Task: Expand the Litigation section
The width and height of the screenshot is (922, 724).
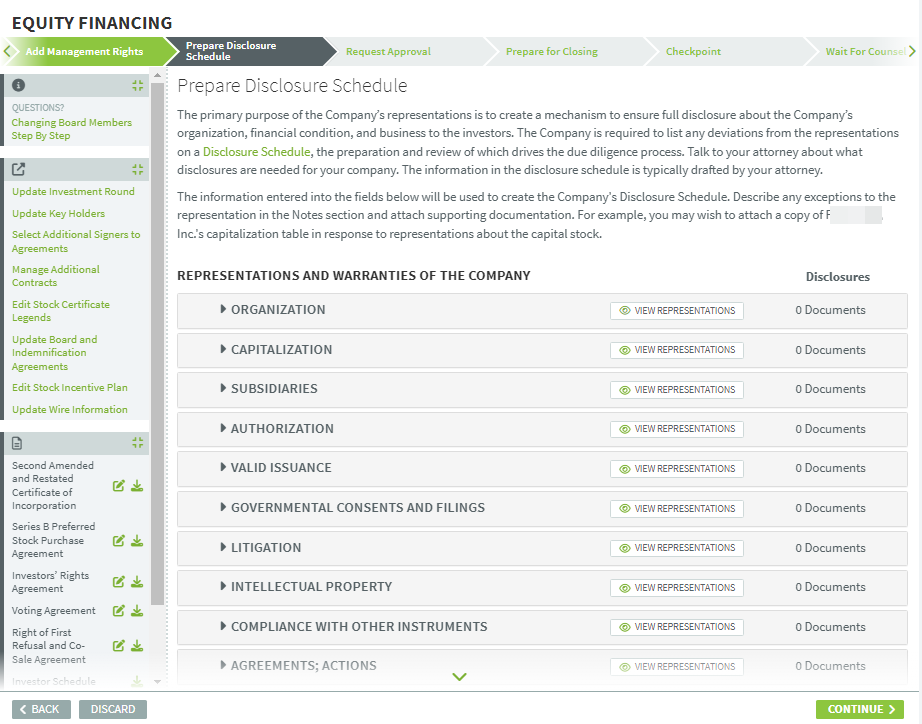Action: click(223, 548)
